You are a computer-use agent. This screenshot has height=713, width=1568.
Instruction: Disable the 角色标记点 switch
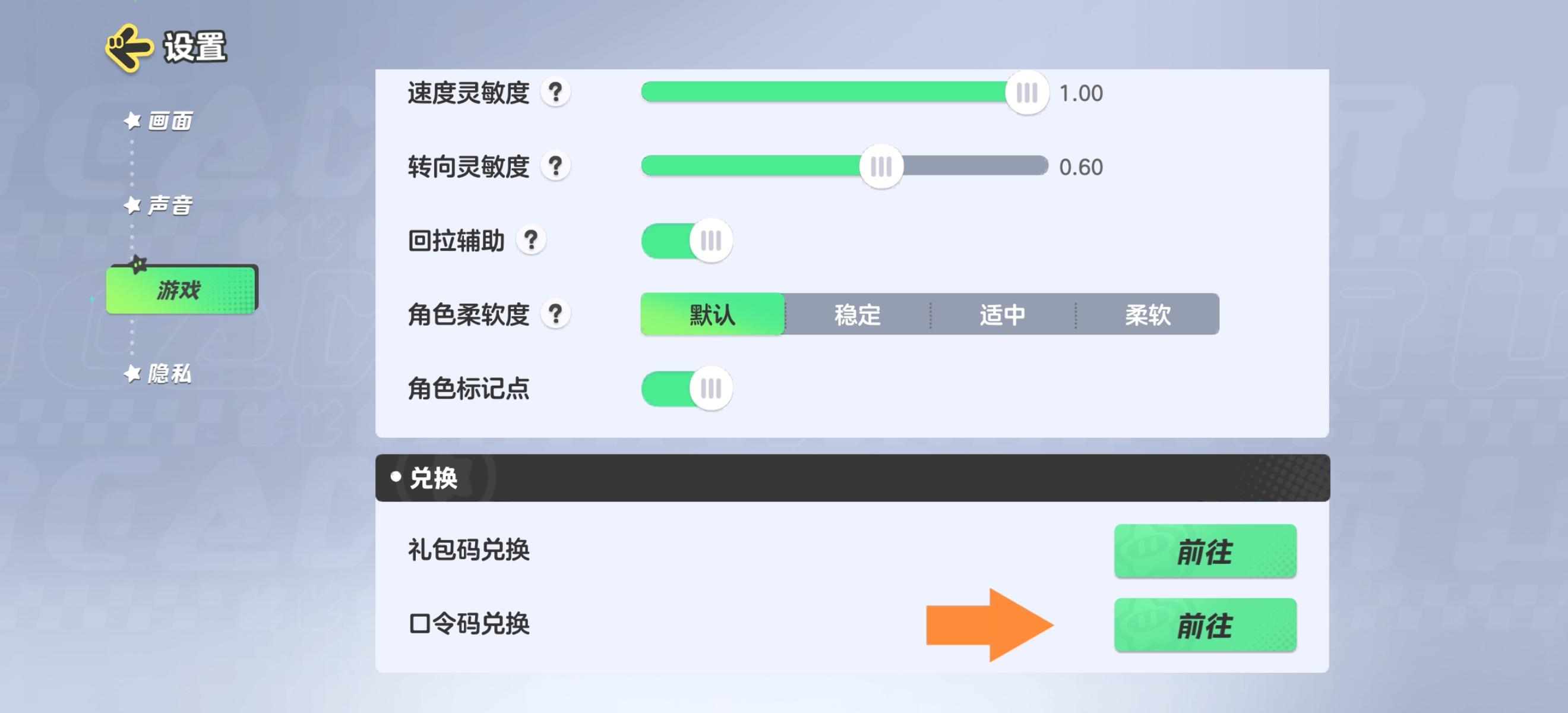point(687,389)
